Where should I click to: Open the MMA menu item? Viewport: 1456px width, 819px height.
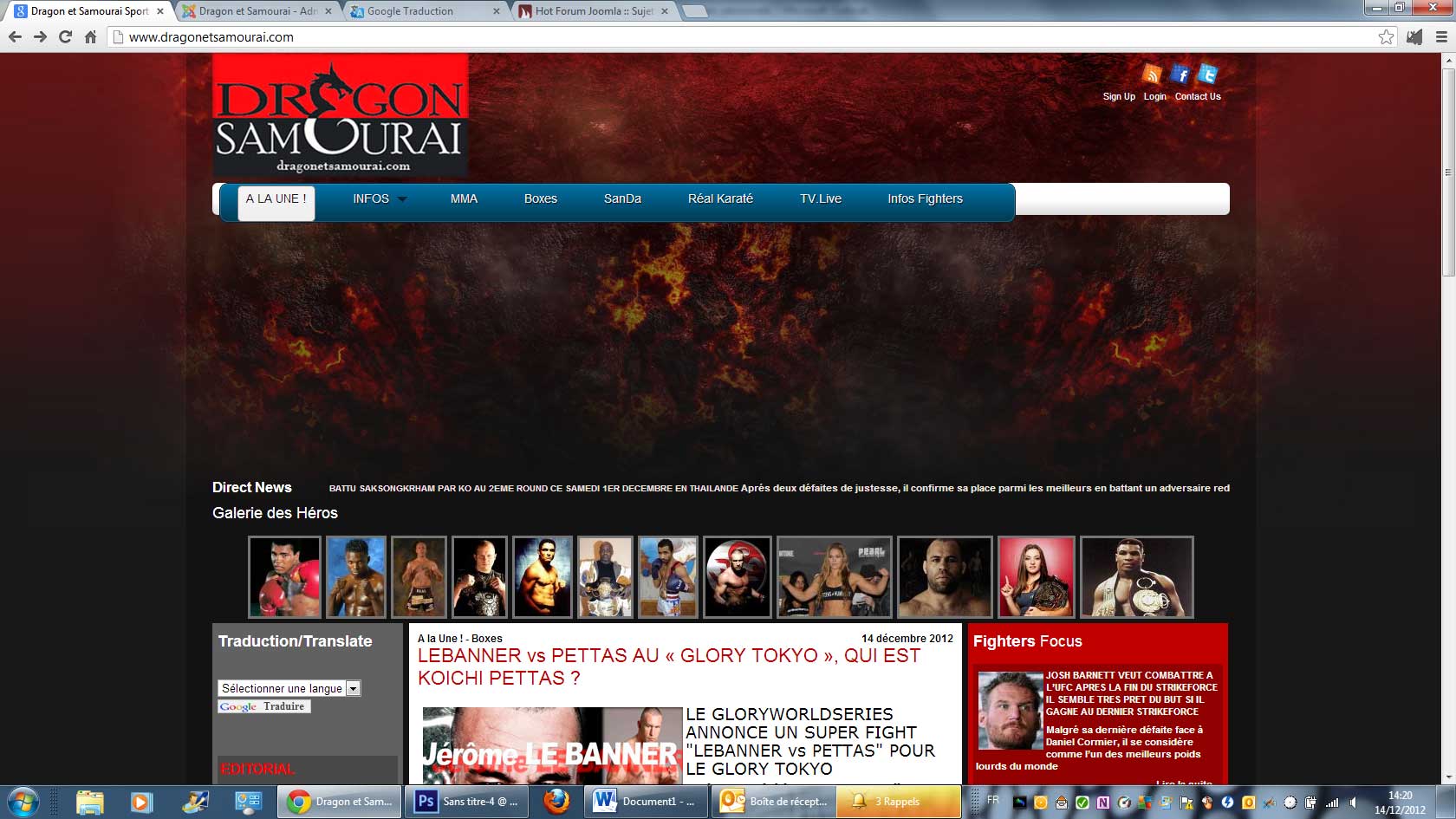click(464, 199)
